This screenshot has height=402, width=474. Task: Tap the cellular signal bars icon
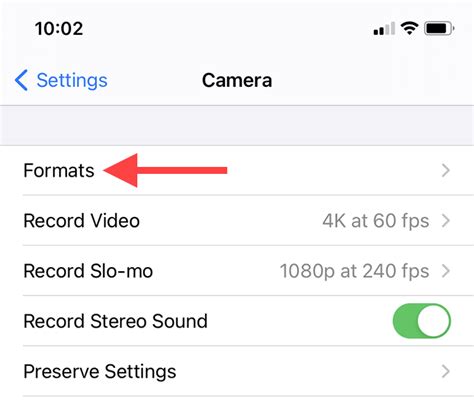[384, 28]
